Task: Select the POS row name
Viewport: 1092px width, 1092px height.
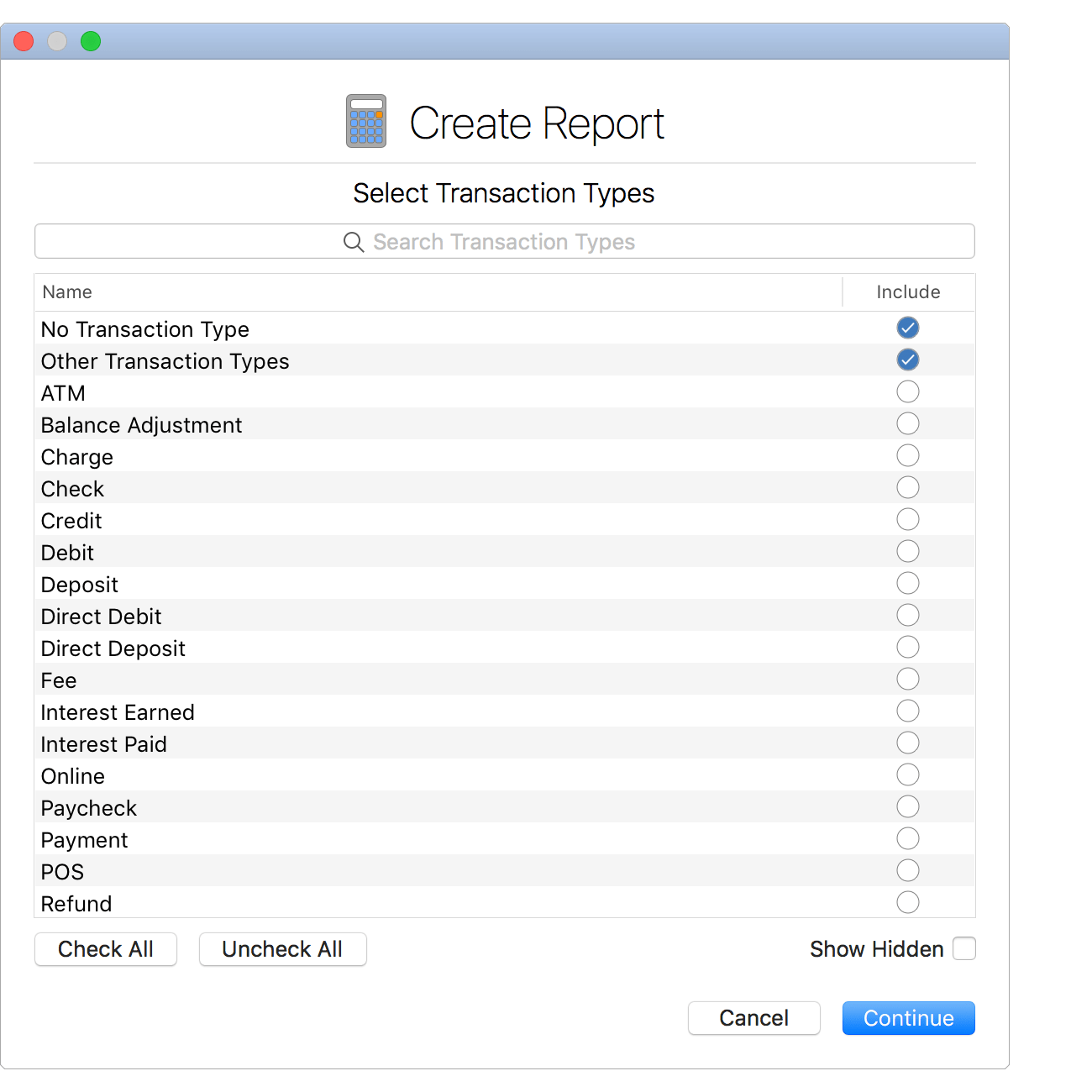Action: click(x=62, y=872)
